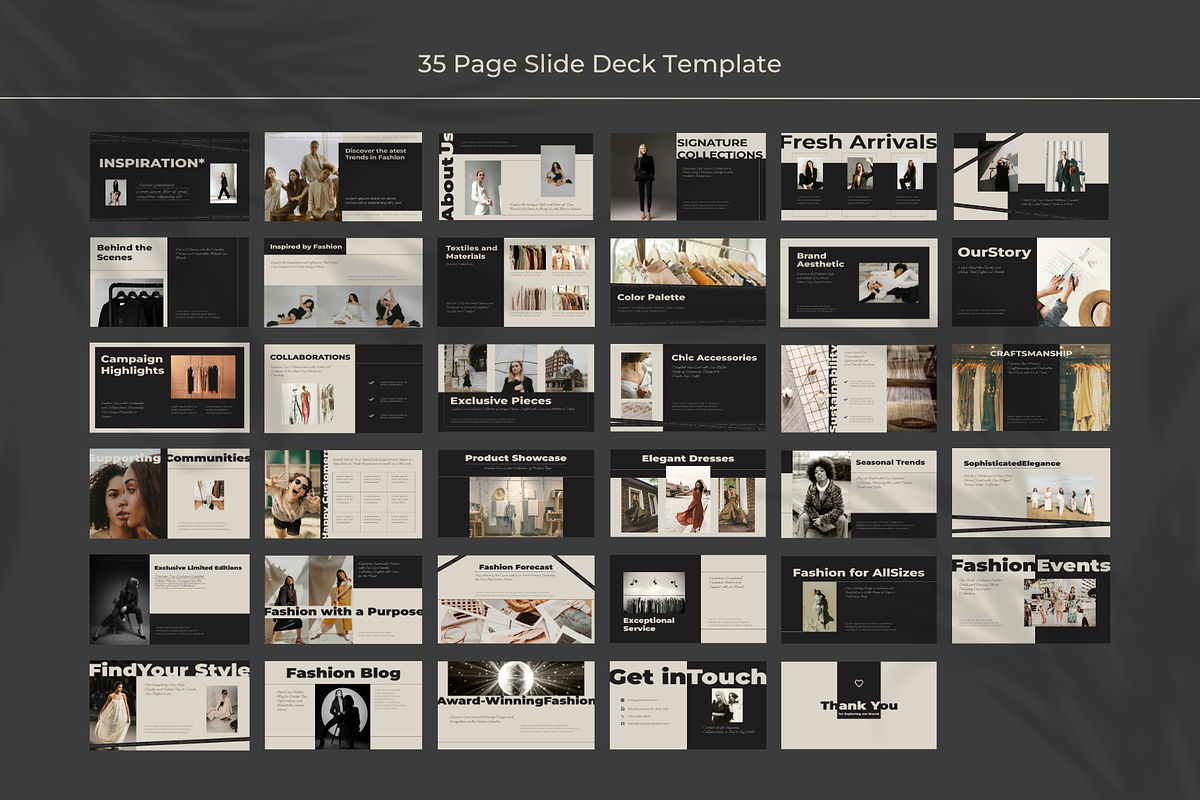The width and height of the screenshot is (1200, 800).
Task: Select the Product Showcase slide
Action: coord(516,494)
